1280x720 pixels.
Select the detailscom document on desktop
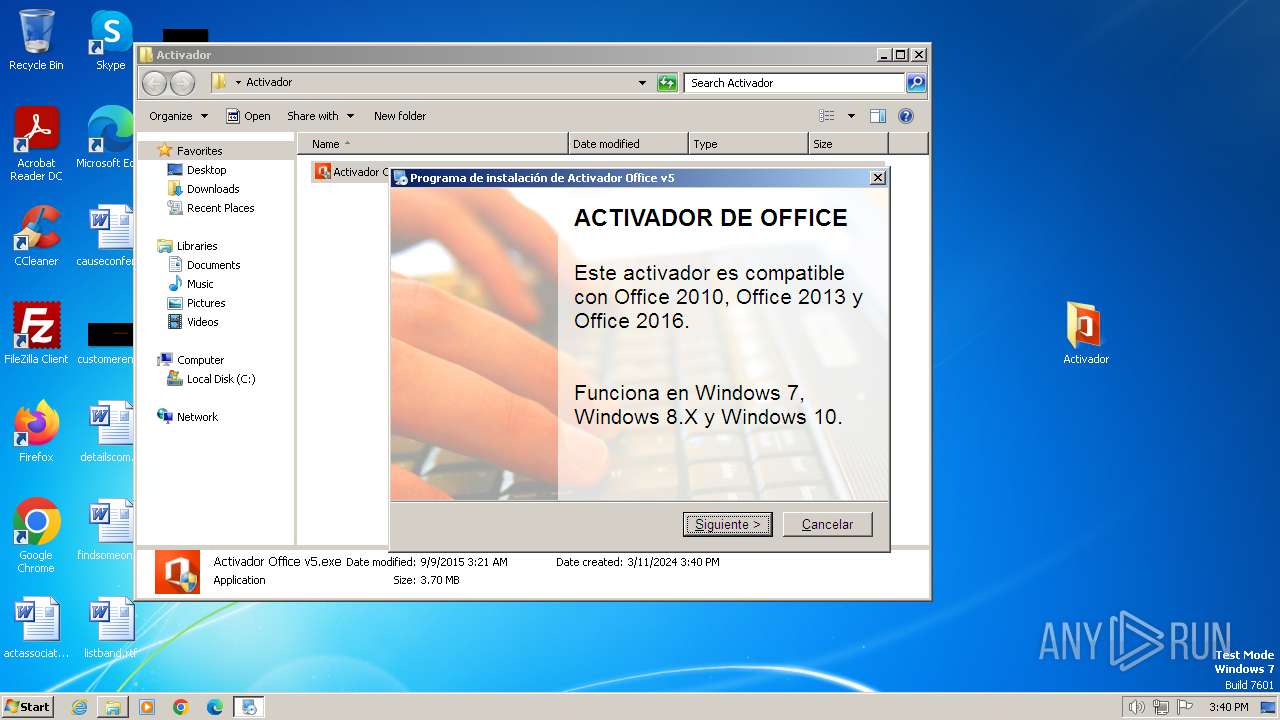pyautogui.click(x=108, y=432)
